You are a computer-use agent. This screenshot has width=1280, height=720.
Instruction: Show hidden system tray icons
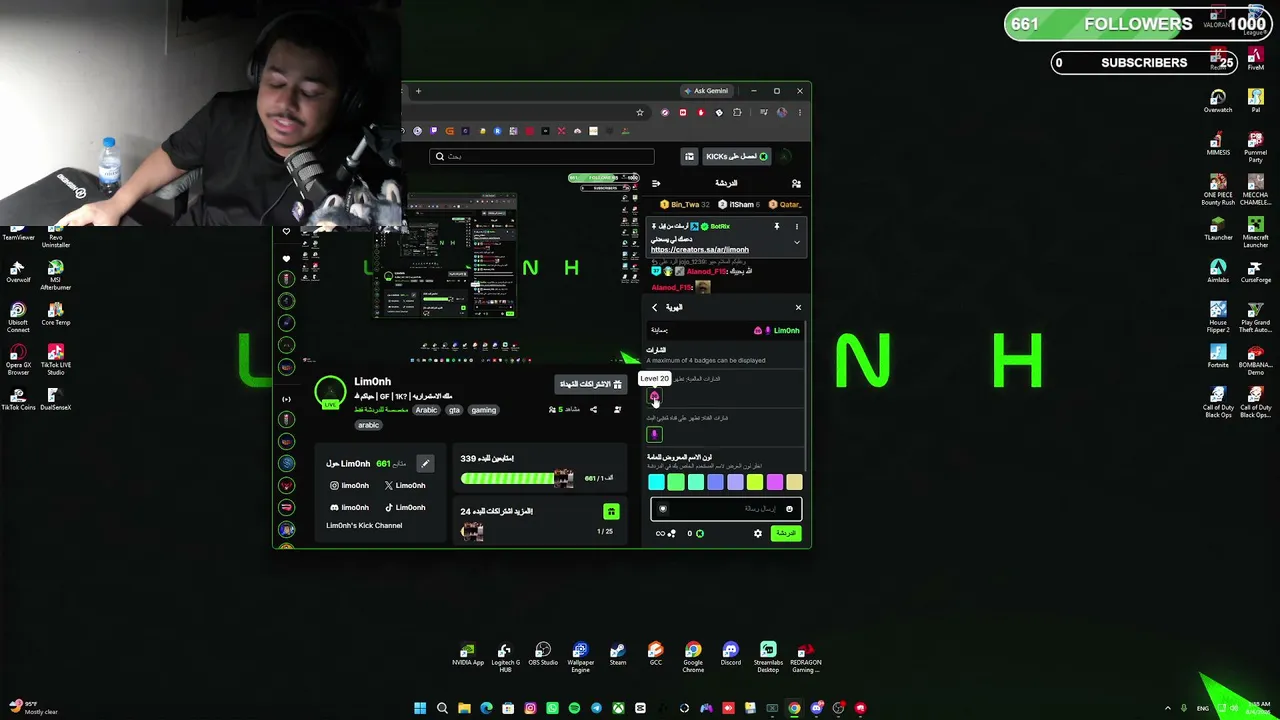tap(1167, 708)
